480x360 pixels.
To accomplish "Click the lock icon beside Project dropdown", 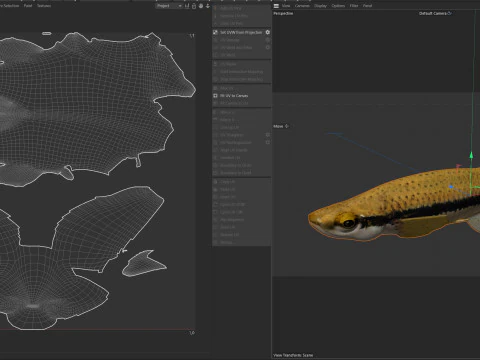I will point(194,6).
